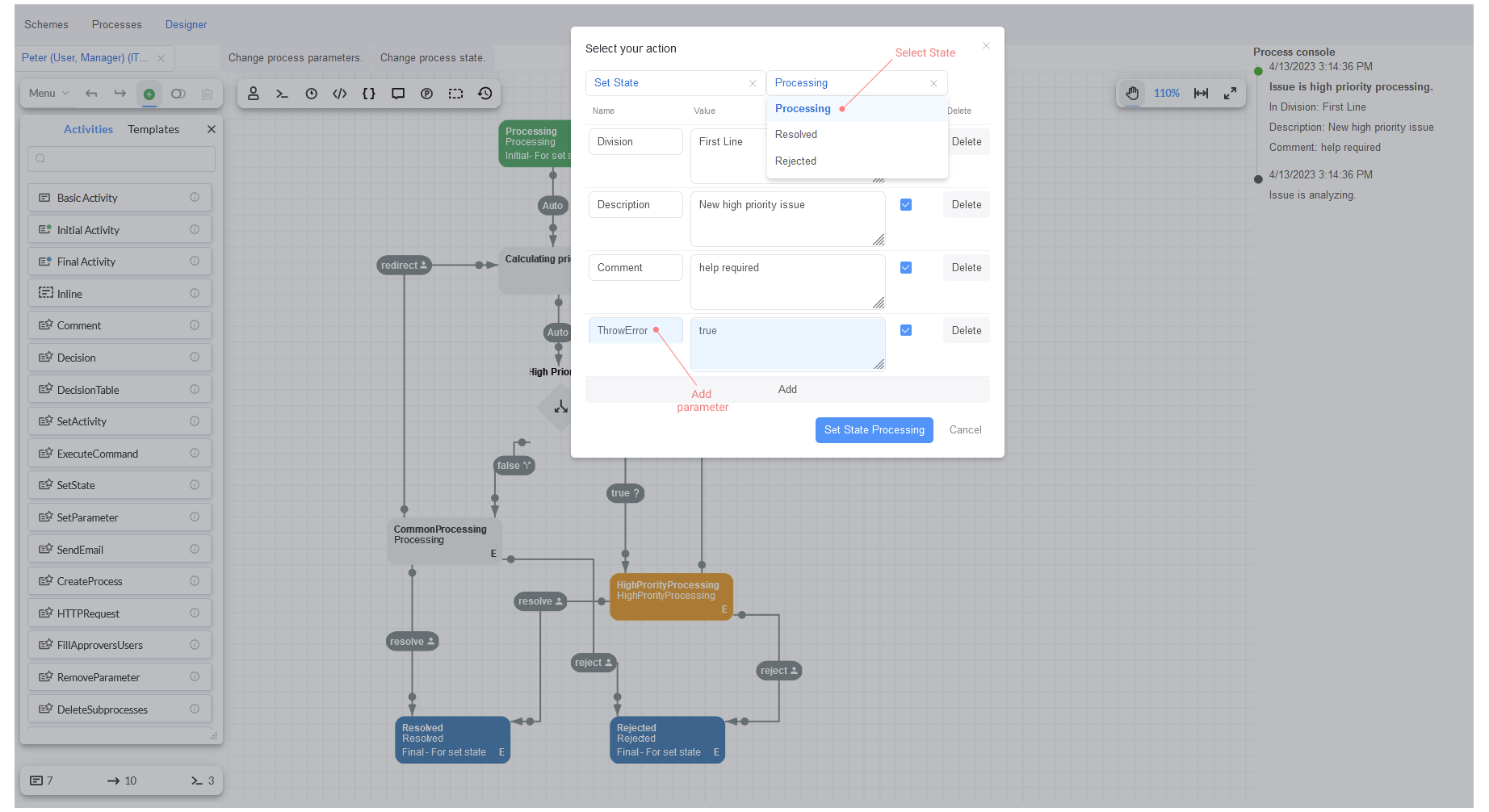Toggle the ThrowError row checkbox
This screenshot has height=812, width=1489.
click(x=906, y=331)
